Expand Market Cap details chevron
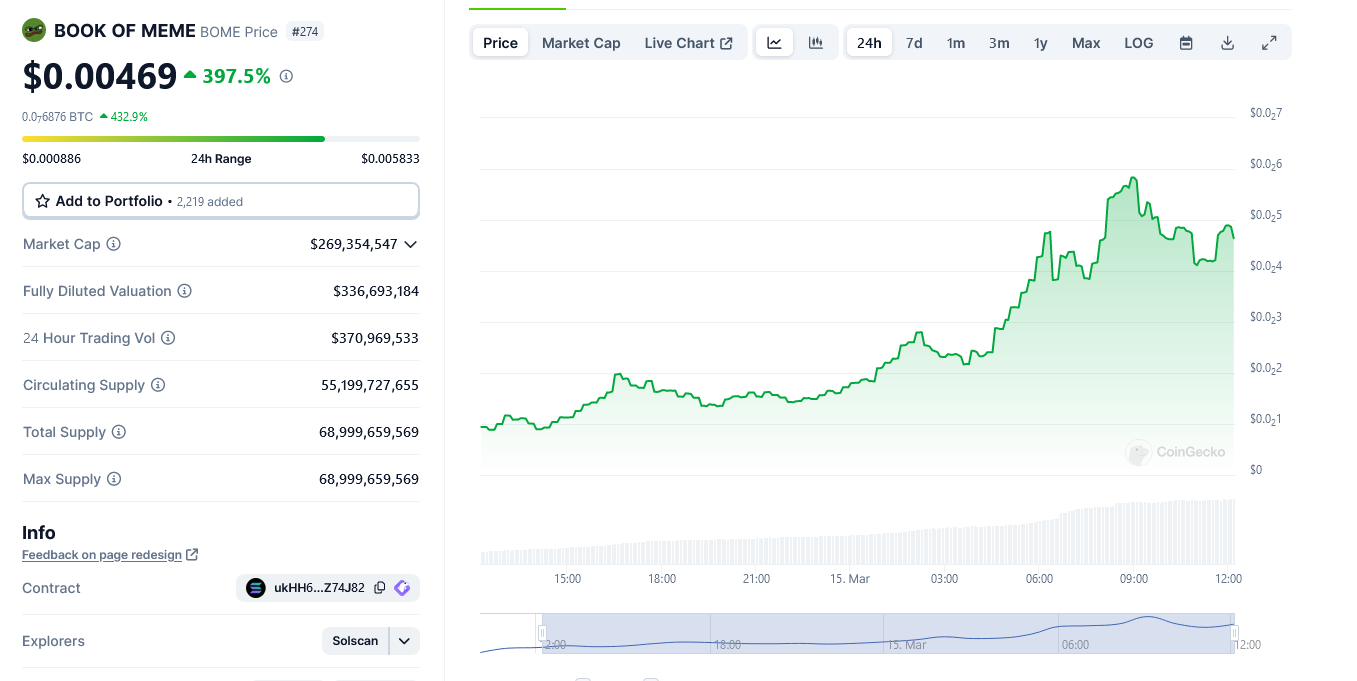1357x681 pixels. click(x=410, y=244)
